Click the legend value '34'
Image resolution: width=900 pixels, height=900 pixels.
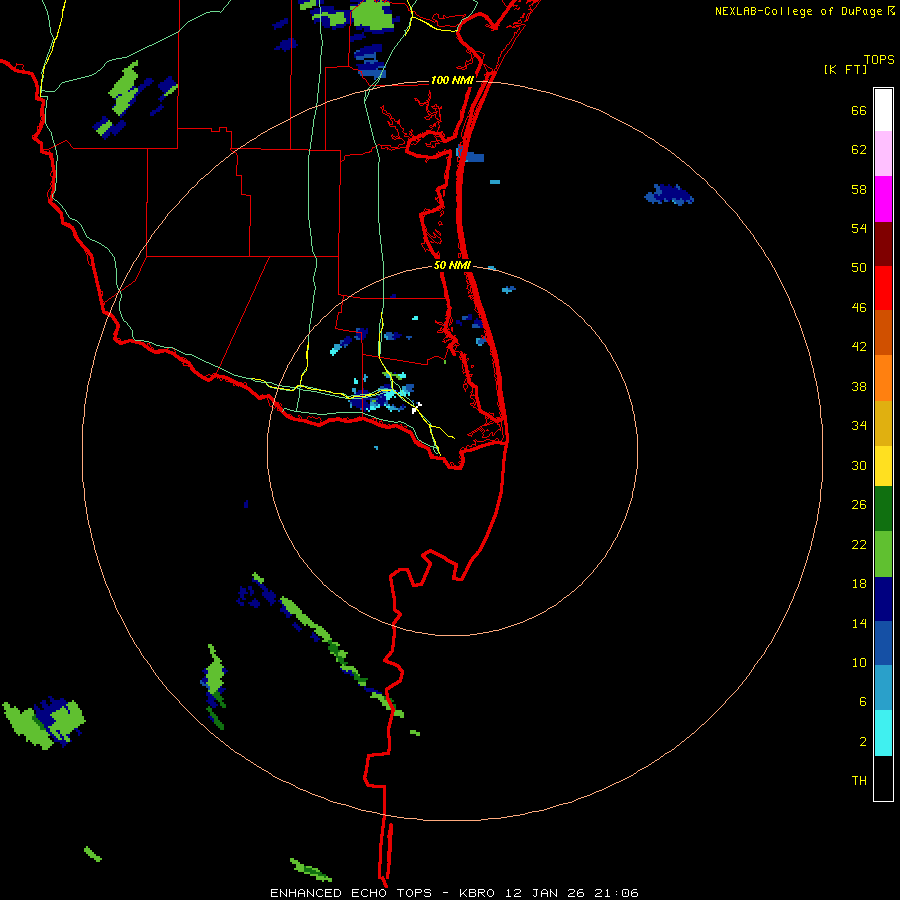[x=859, y=425]
